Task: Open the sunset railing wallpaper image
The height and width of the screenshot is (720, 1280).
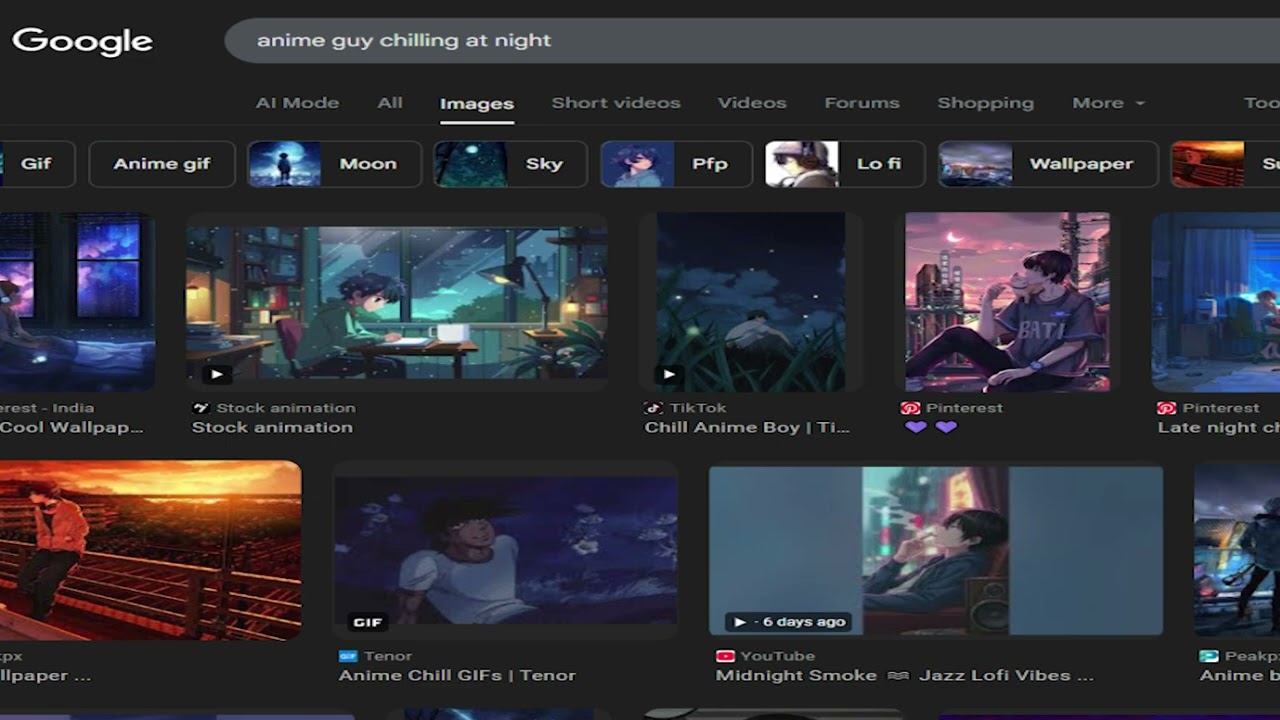Action: click(x=150, y=550)
